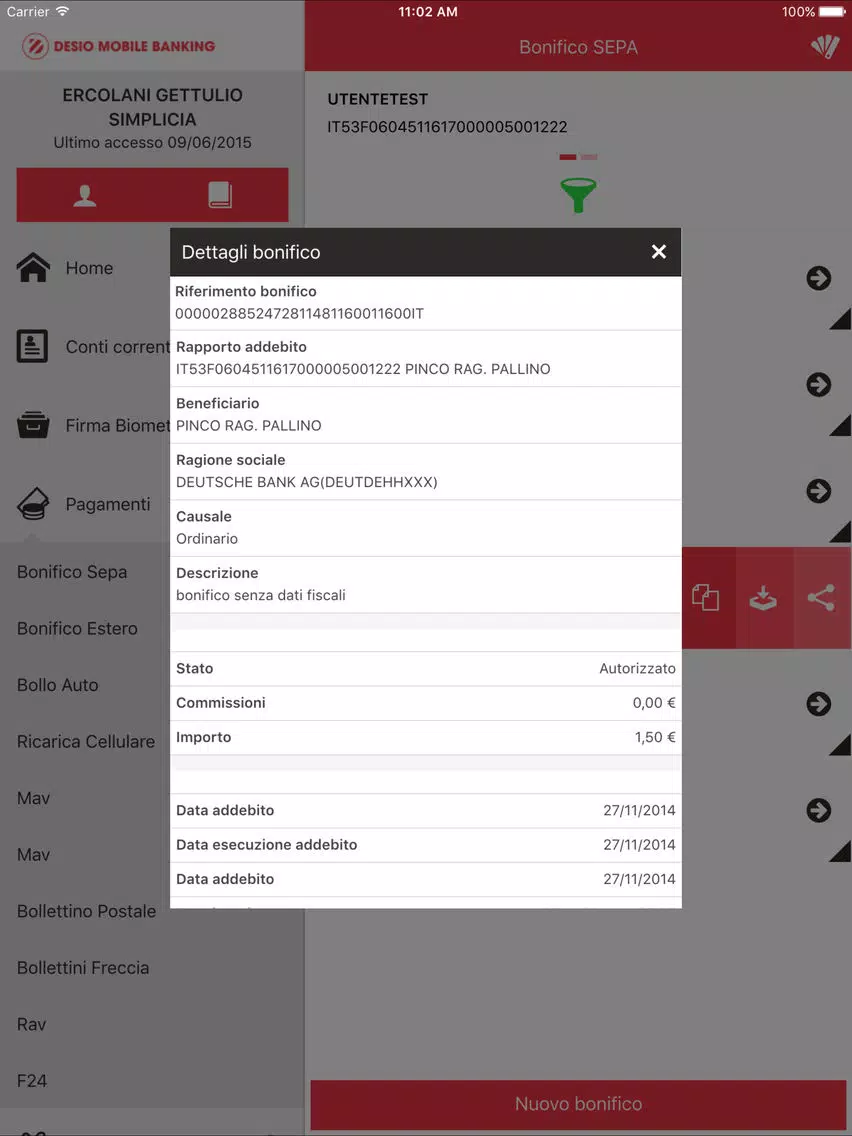Tap 'bonifico senza dati fiscali' description
Screen dimensions: 852x1136
click(260, 595)
